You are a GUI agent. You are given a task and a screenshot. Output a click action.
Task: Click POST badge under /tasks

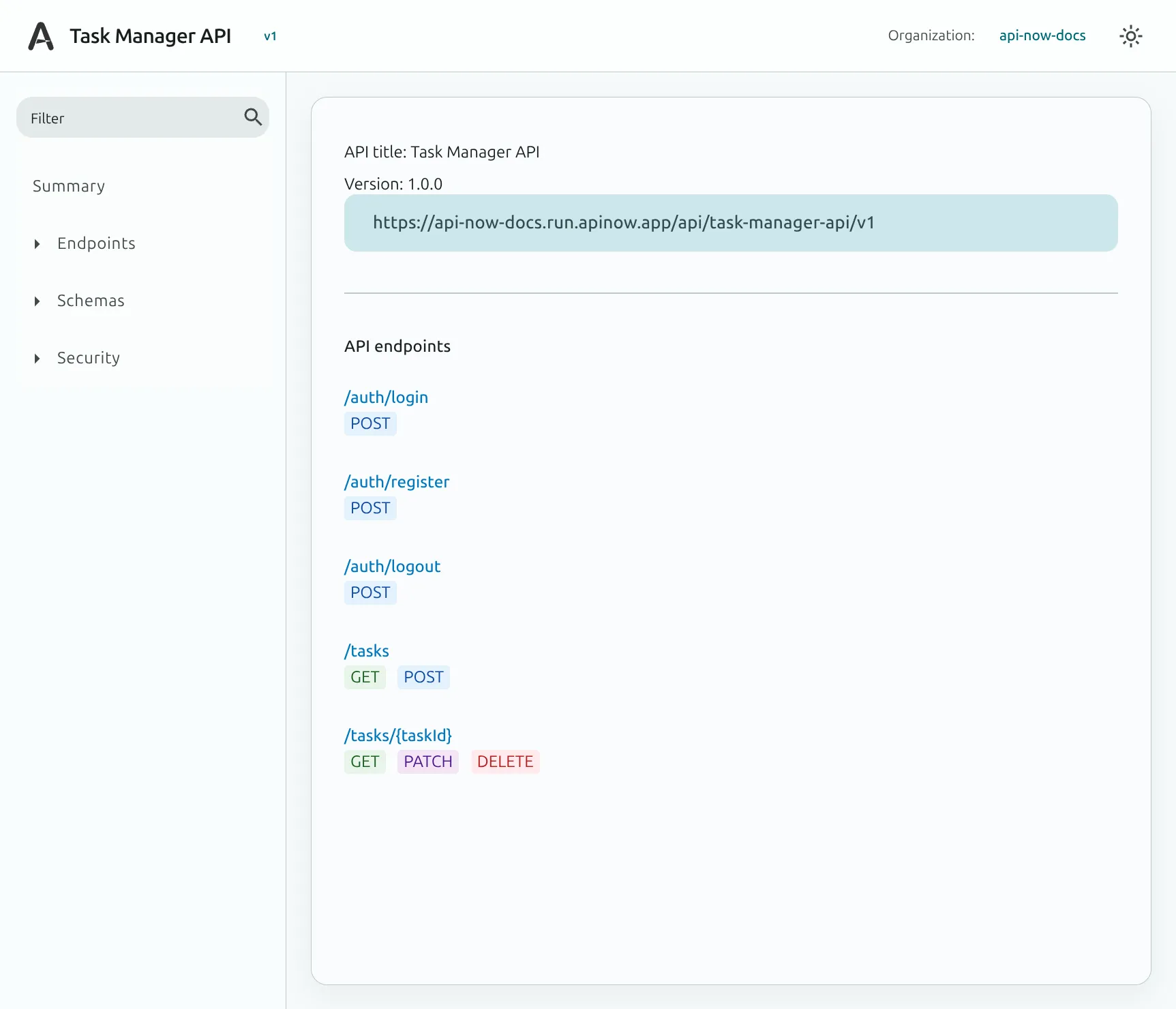423,677
